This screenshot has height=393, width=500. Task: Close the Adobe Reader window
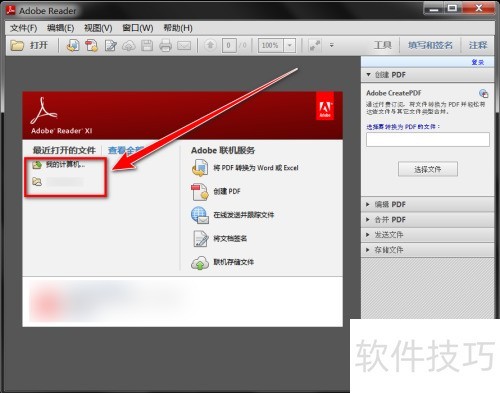pyautogui.click(x=479, y=8)
